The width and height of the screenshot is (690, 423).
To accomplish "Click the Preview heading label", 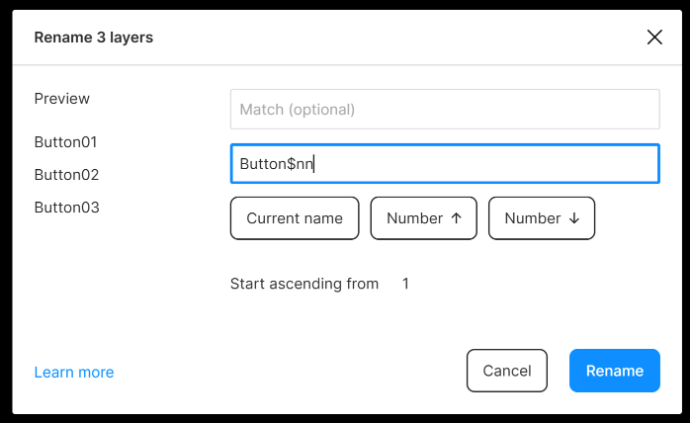I will [x=62, y=99].
